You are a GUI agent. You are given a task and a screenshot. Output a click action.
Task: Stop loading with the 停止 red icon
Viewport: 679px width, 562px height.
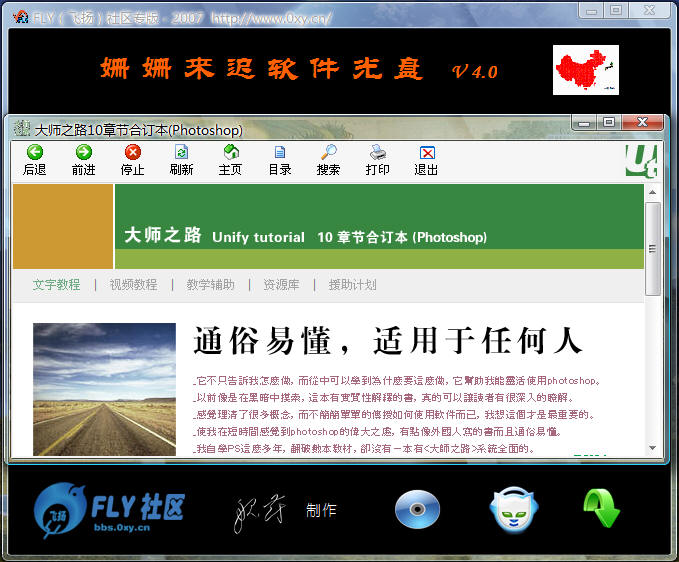coord(133,160)
